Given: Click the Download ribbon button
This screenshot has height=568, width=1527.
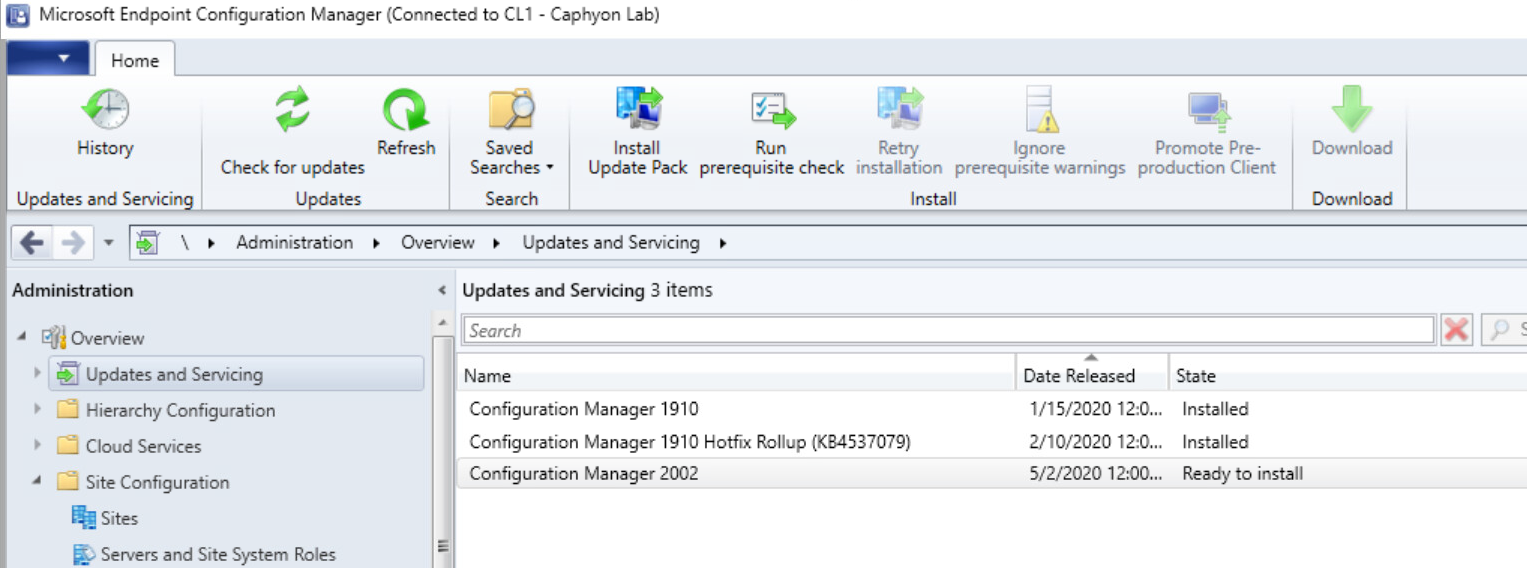Looking at the screenshot, I should point(1352,123).
